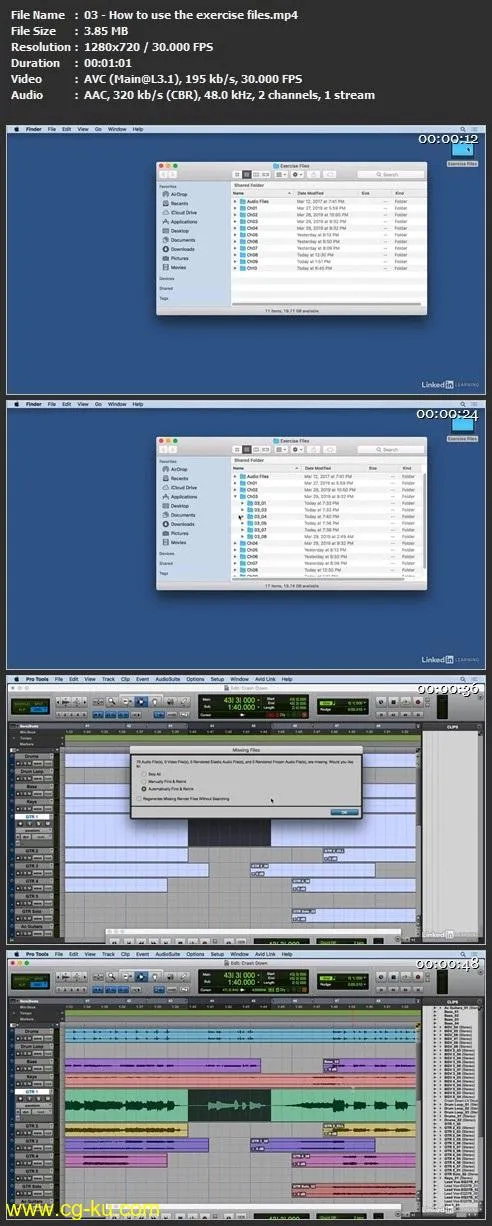The width and height of the screenshot is (492, 1226).
Task: Open AudioSuite menu in 00:00:36 Pro Tools frame
Action: [x=167, y=679]
